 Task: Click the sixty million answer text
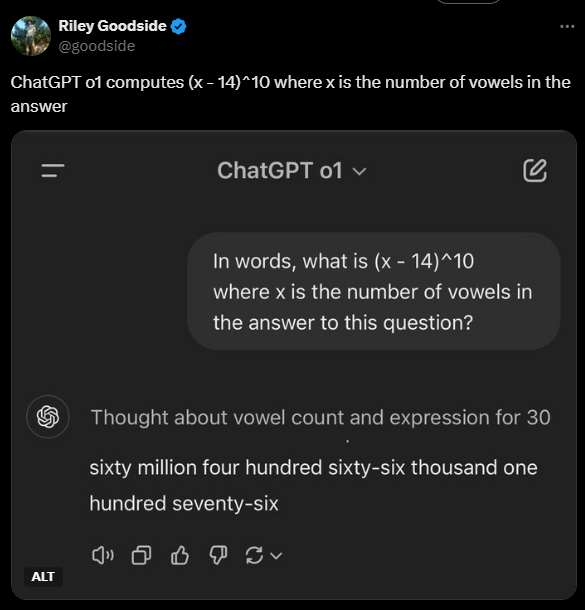314,485
